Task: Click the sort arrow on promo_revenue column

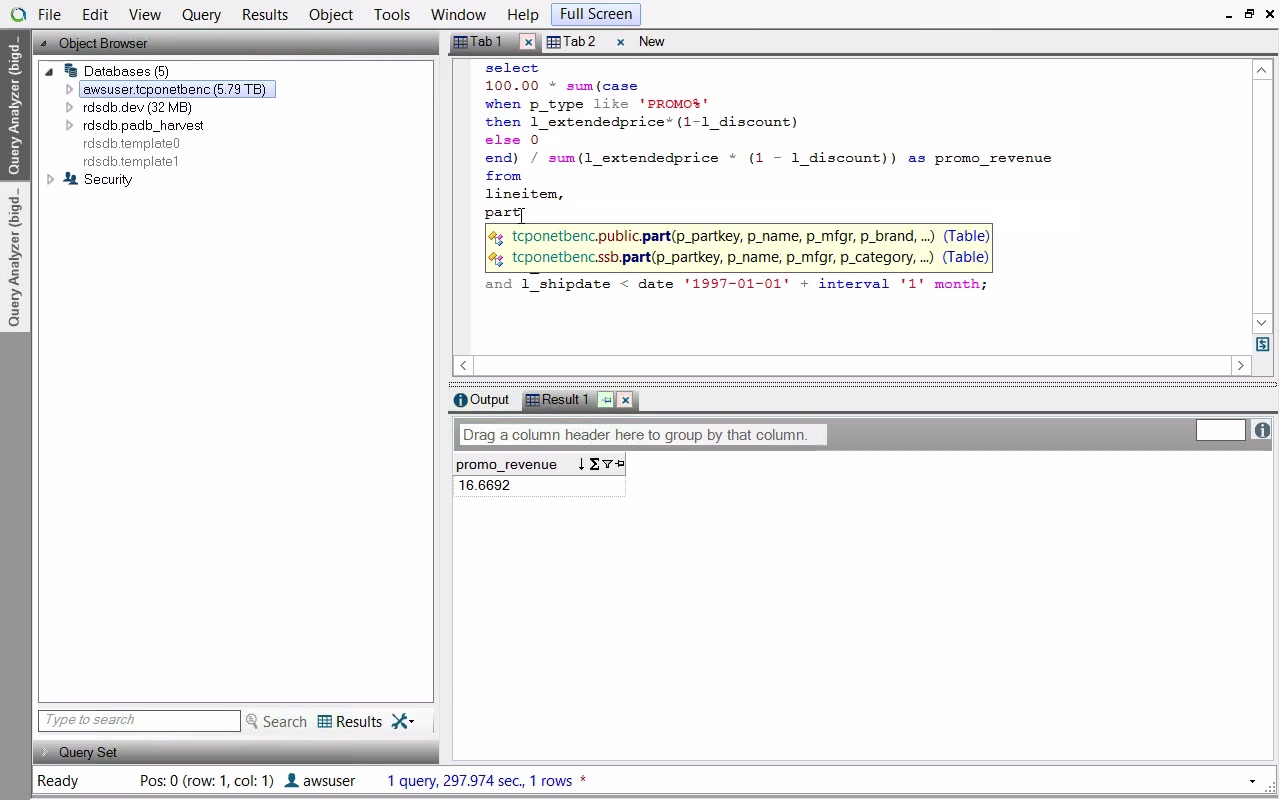Action: coord(581,464)
